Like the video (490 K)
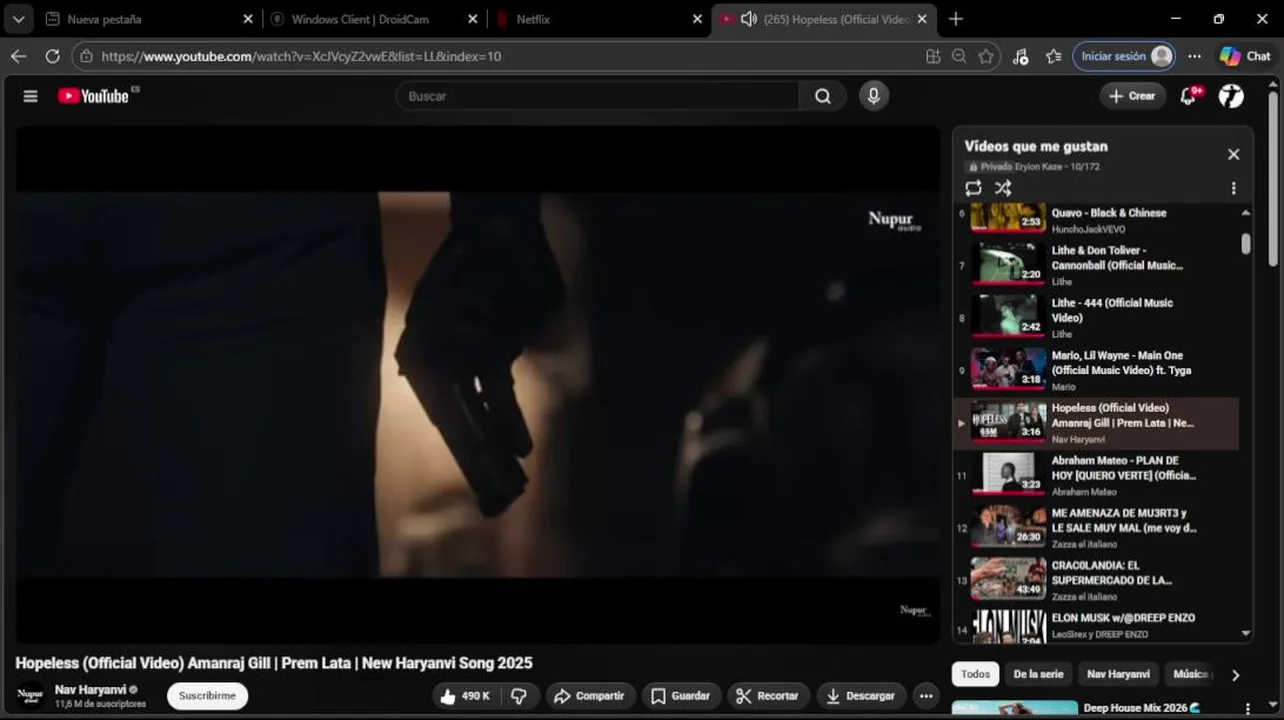1284x720 pixels. (x=465, y=696)
